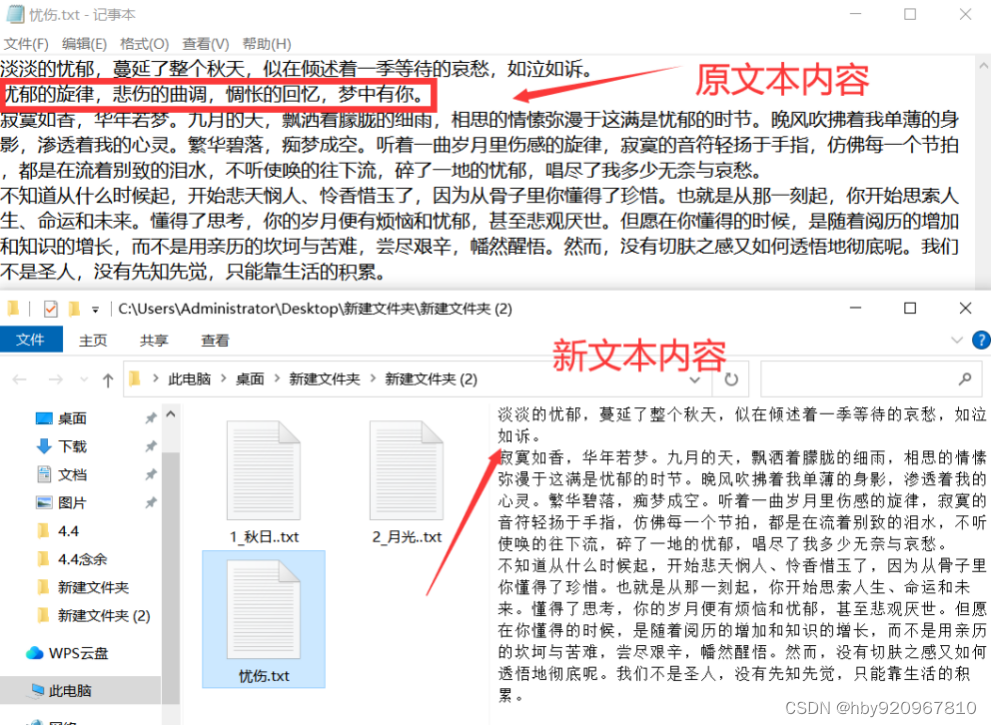Image resolution: width=992 pixels, height=727 pixels.
Task: Expand the Explorer ribbon with the chevron
Action: click(x=957, y=340)
